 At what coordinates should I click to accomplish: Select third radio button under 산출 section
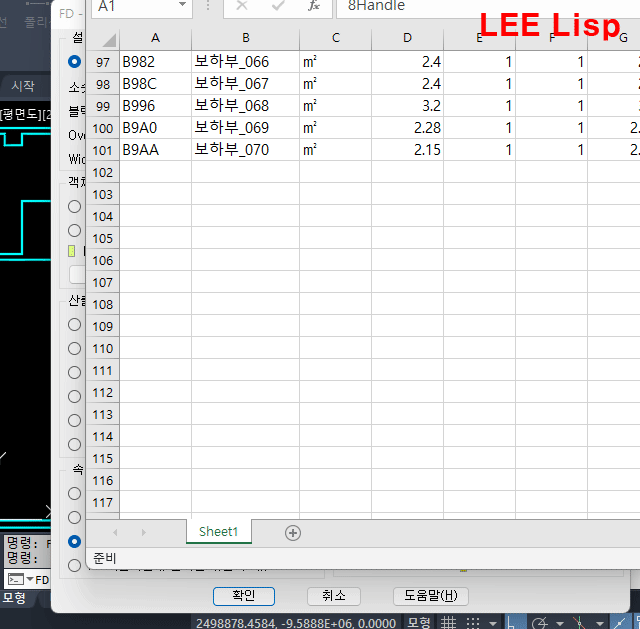click(x=74, y=373)
